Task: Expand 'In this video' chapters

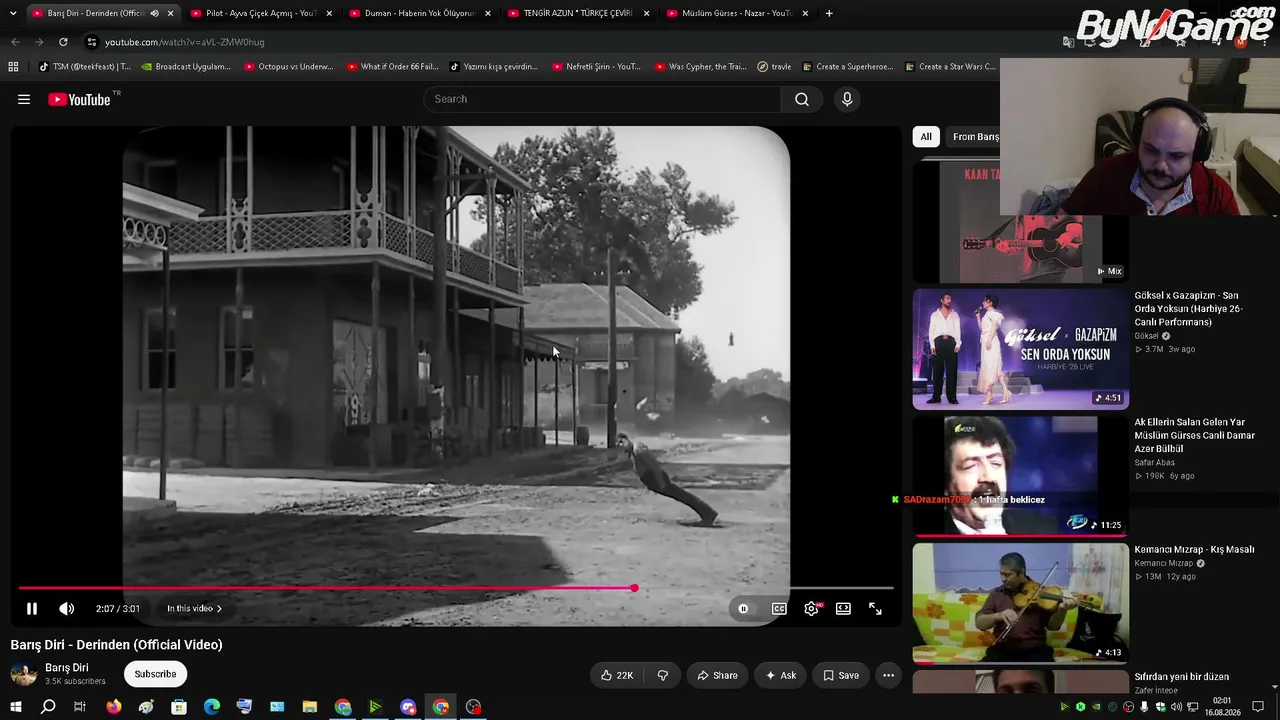Action: tap(194, 608)
